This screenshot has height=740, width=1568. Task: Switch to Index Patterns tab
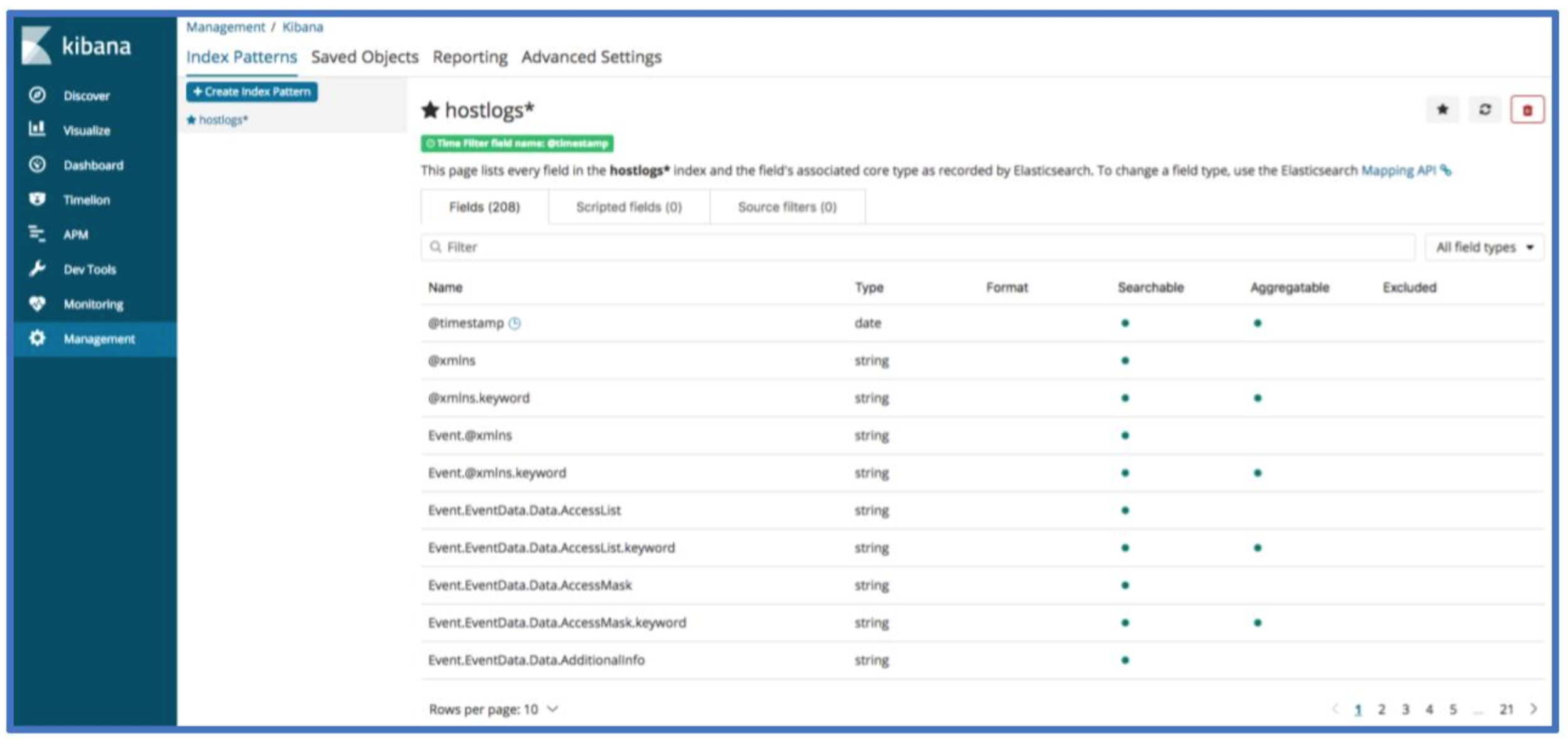pyautogui.click(x=241, y=57)
